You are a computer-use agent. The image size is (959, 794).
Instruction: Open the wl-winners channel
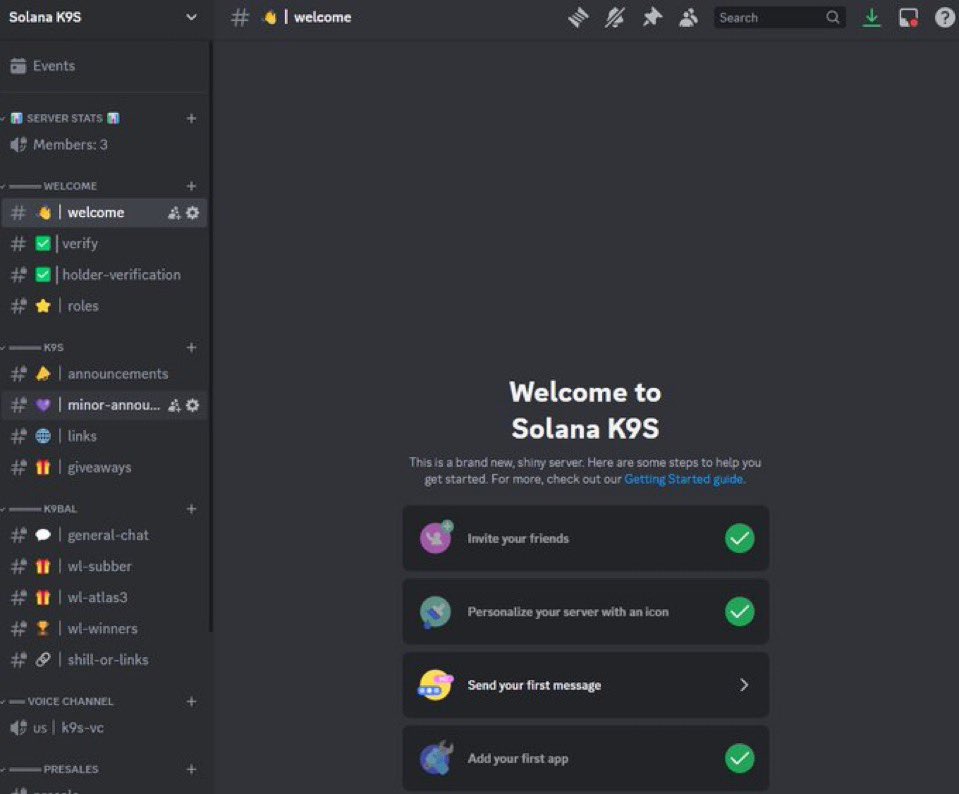104,629
